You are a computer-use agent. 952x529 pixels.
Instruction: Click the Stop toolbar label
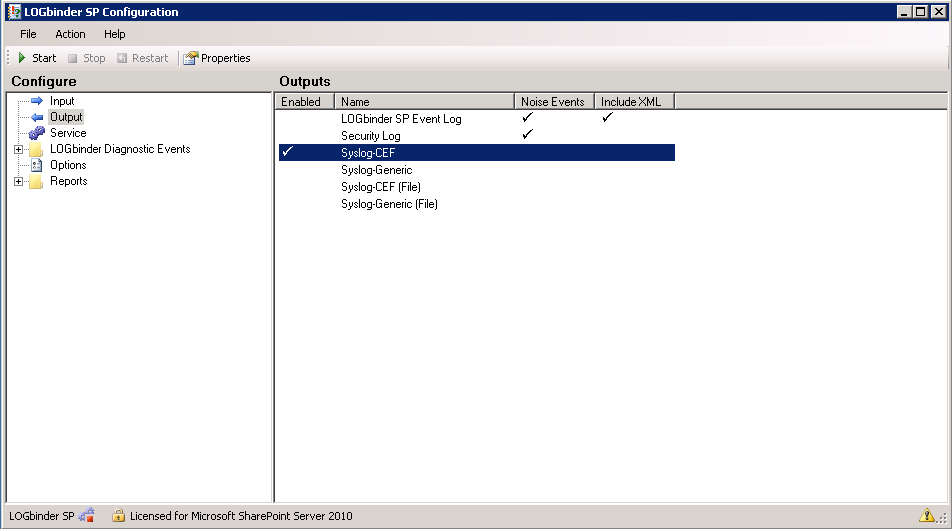pos(94,58)
